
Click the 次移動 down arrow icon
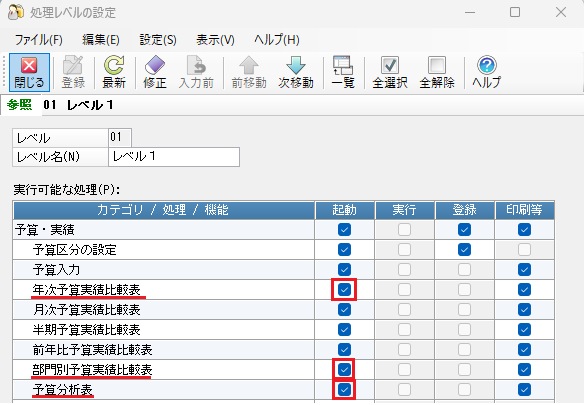pos(296,65)
